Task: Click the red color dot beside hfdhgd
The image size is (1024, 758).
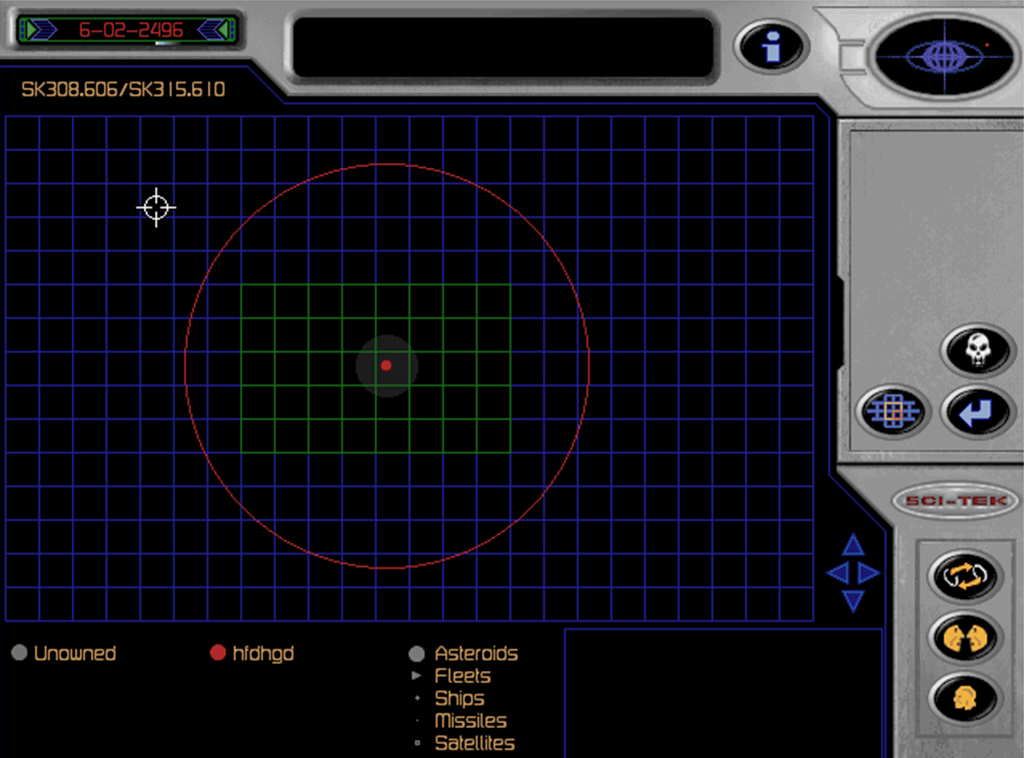Action: tap(218, 653)
